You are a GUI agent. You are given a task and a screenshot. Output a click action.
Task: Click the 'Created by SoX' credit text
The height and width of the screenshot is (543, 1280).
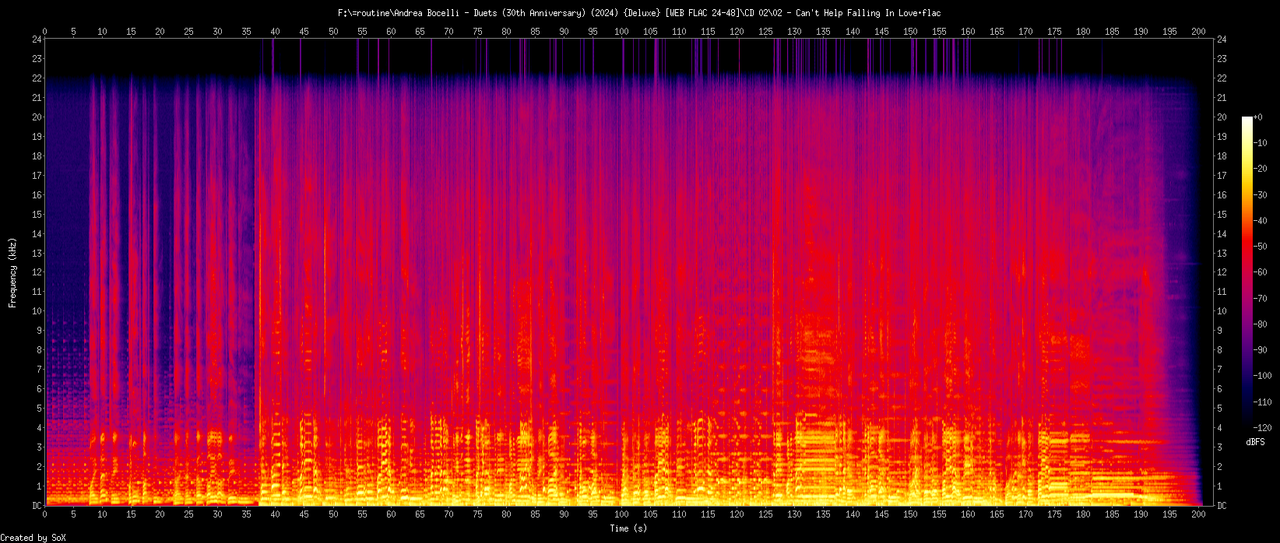pos(33,538)
